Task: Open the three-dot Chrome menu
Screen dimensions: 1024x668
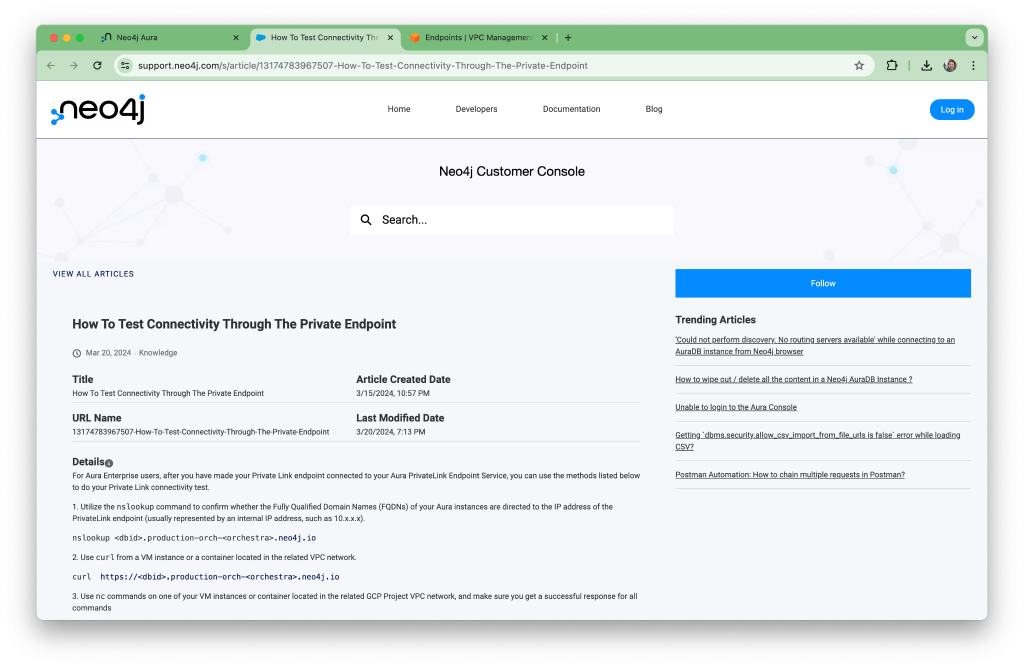Action: click(974, 65)
